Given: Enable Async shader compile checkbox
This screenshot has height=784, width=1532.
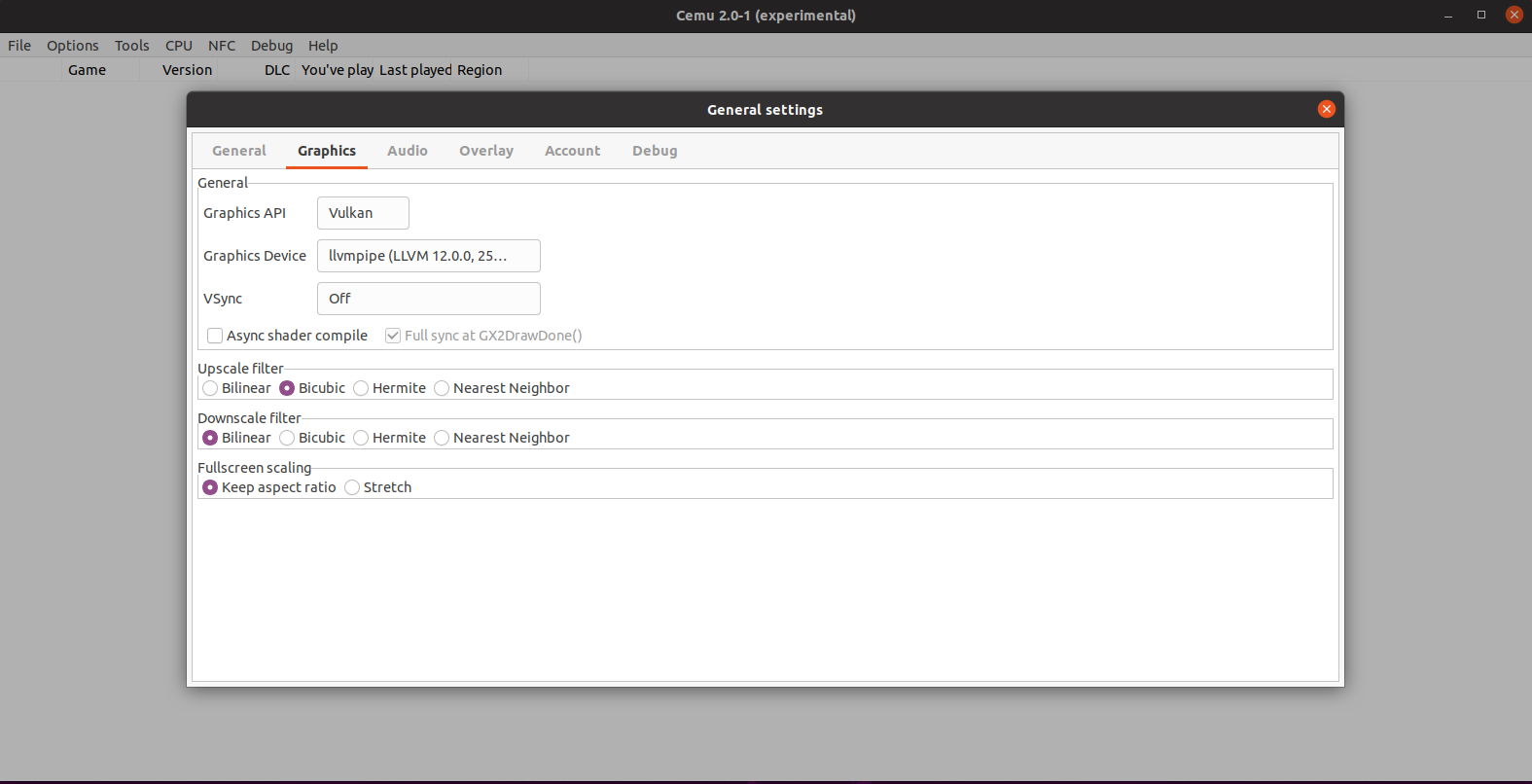Looking at the screenshot, I should coord(215,336).
